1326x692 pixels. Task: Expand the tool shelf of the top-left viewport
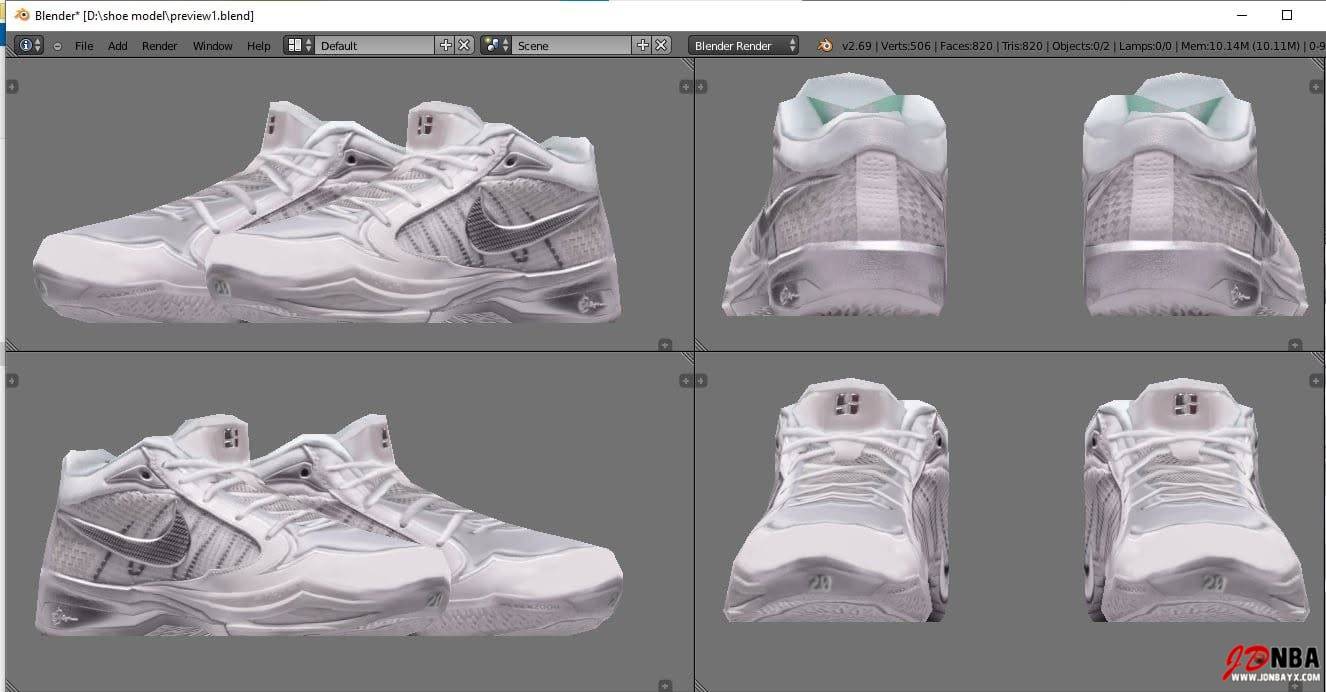[12, 87]
